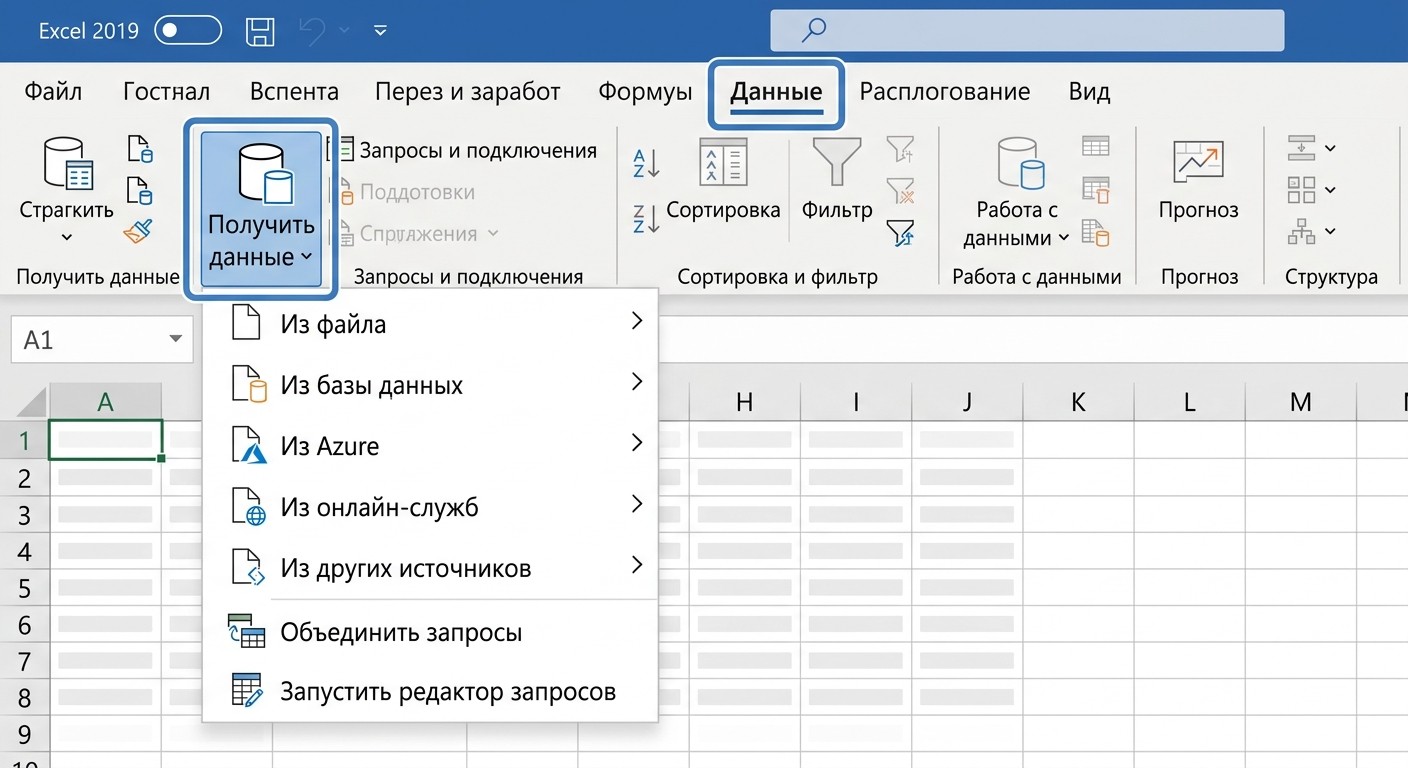1408x768 pixels.
Task: Choose Объединить запросы menu entry
Action: click(x=430, y=632)
